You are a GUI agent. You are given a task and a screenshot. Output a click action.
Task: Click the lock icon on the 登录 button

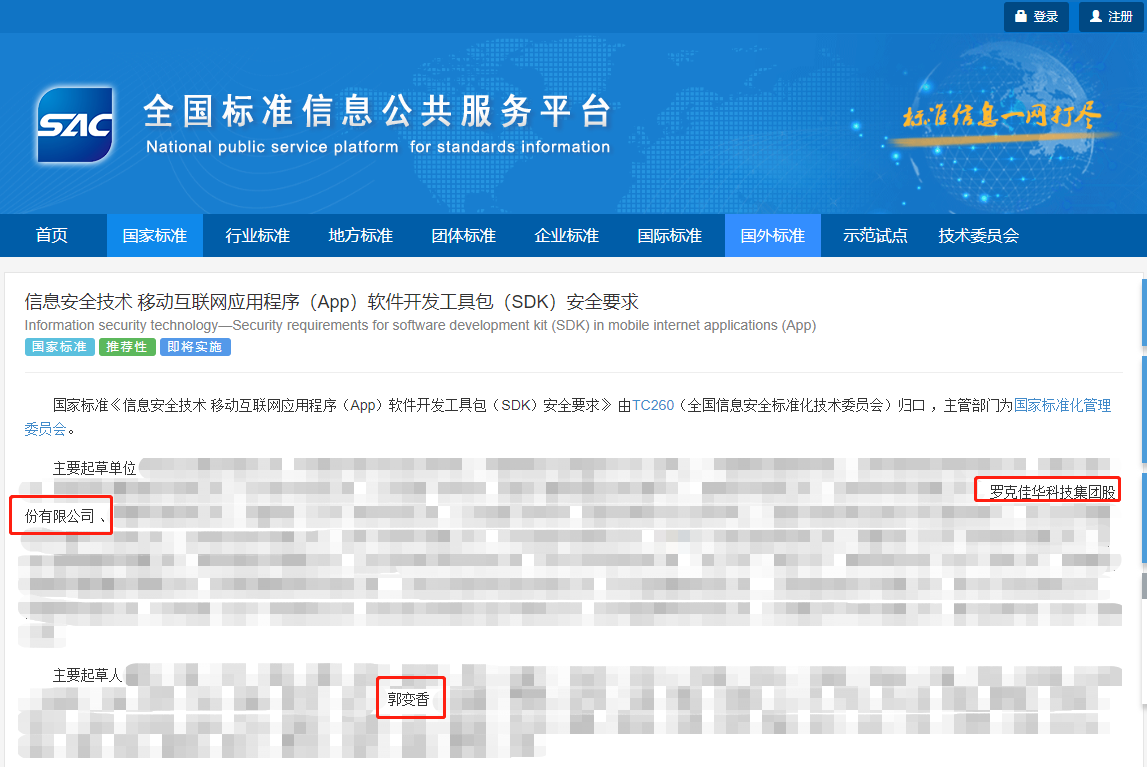pos(1022,16)
